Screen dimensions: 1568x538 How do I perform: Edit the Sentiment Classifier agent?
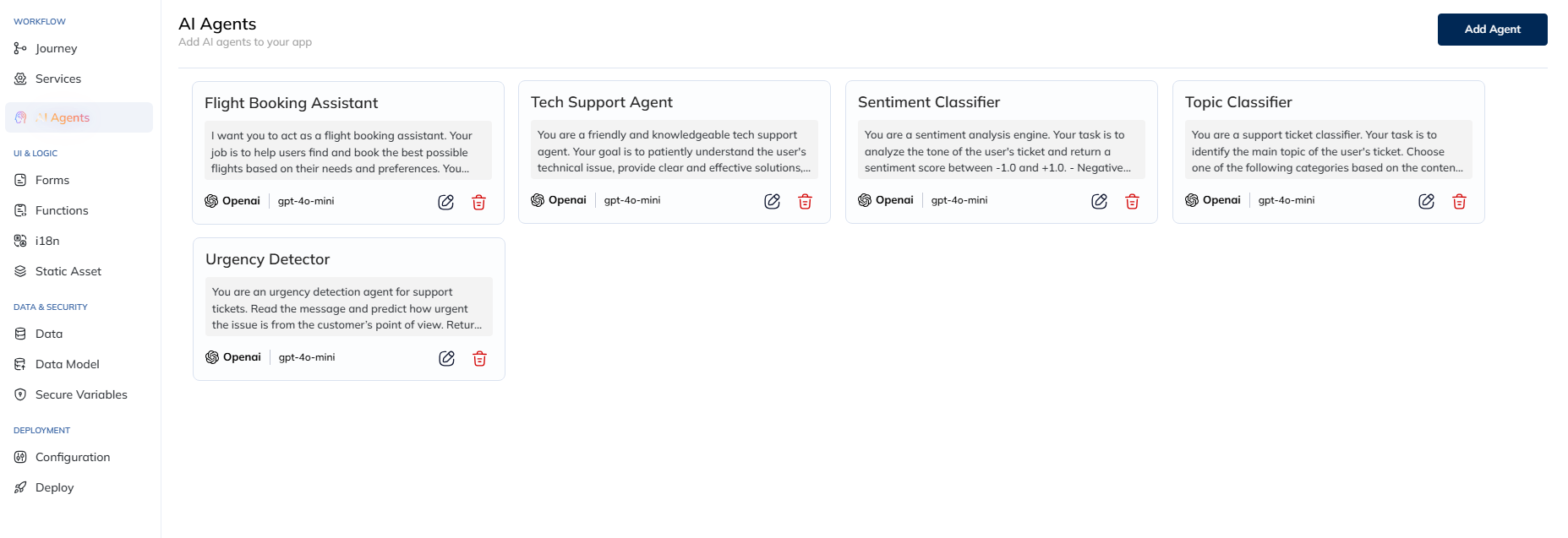click(x=1099, y=202)
